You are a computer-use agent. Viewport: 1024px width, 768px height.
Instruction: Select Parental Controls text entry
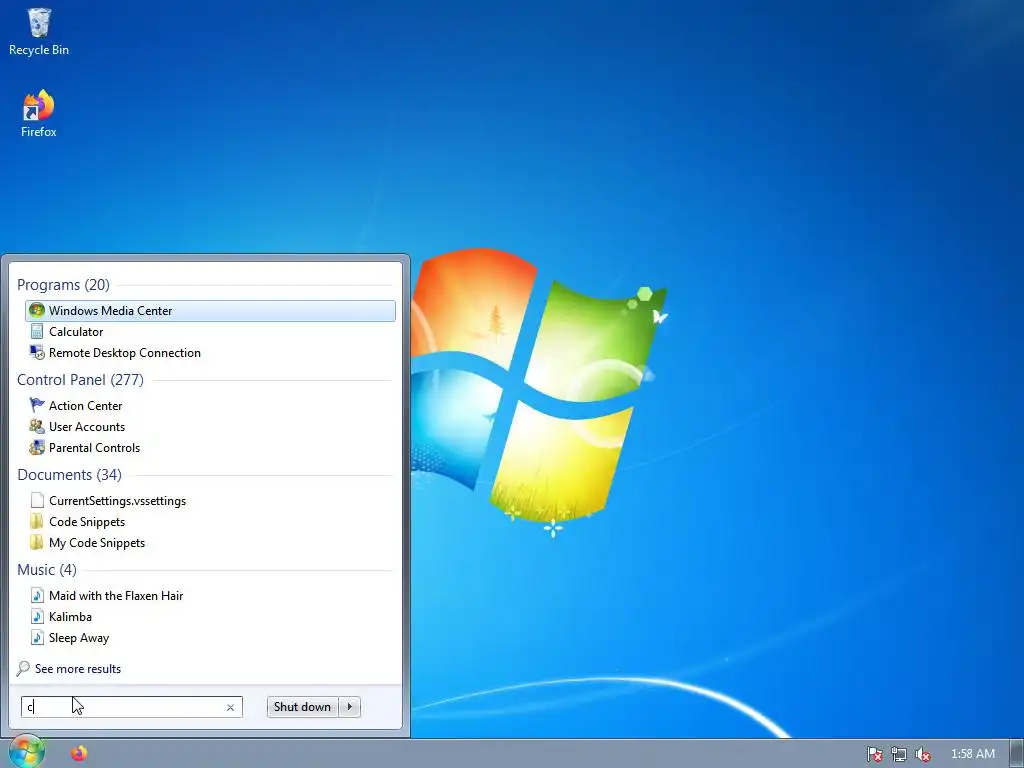pos(95,447)
